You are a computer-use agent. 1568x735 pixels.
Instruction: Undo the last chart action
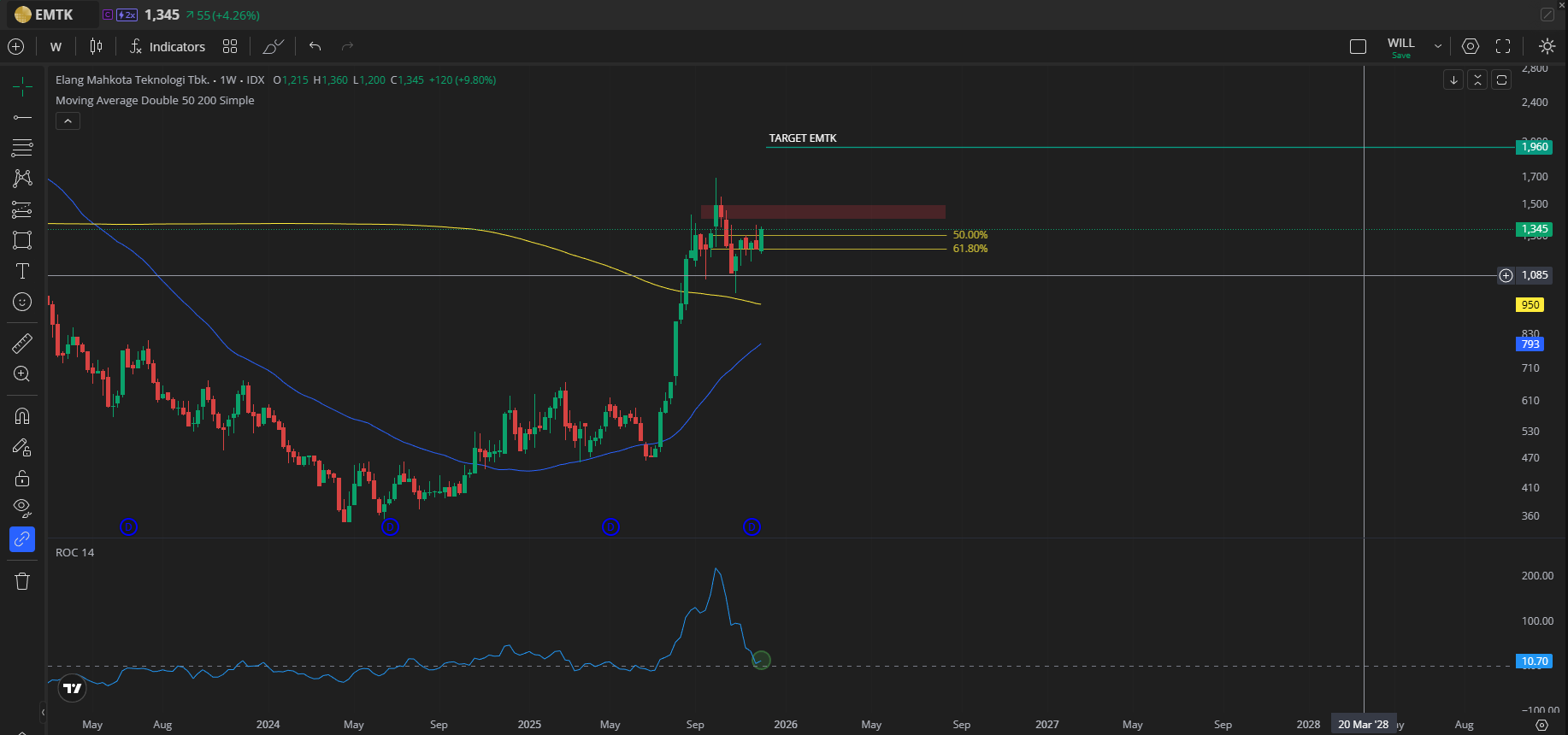(315, 46)
